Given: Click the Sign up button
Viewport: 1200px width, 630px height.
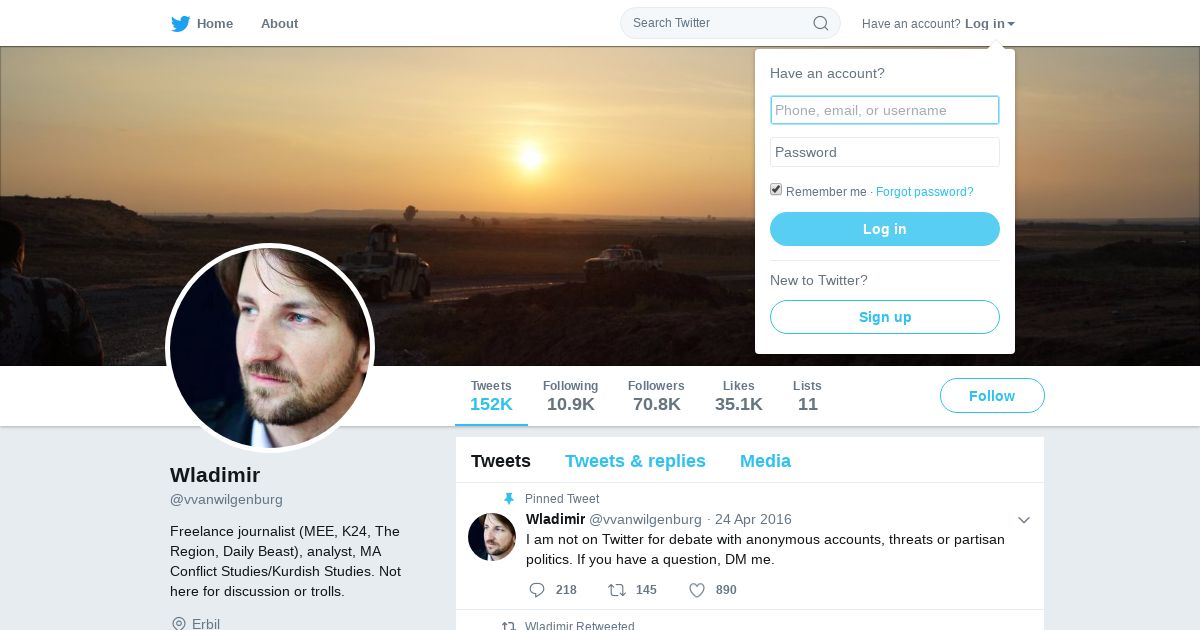Looking at the screenshot, I should click(885, 317).
